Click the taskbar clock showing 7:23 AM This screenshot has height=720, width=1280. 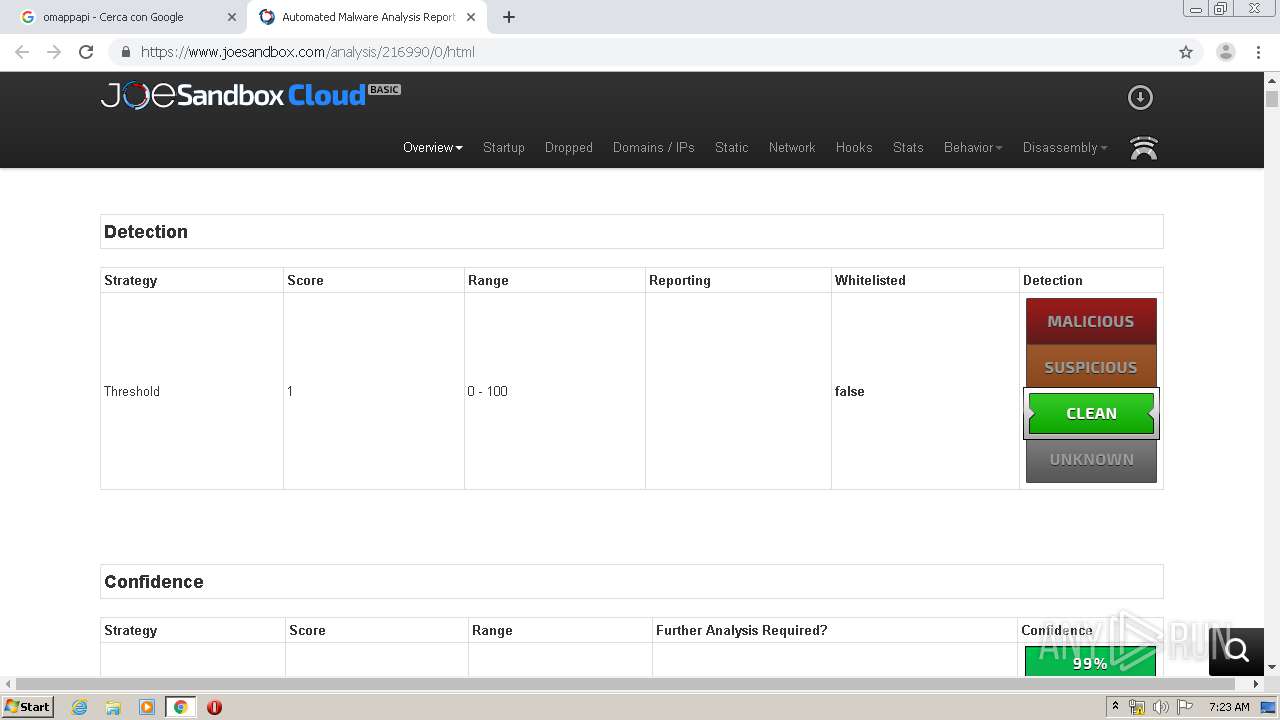coord(1228,707)
